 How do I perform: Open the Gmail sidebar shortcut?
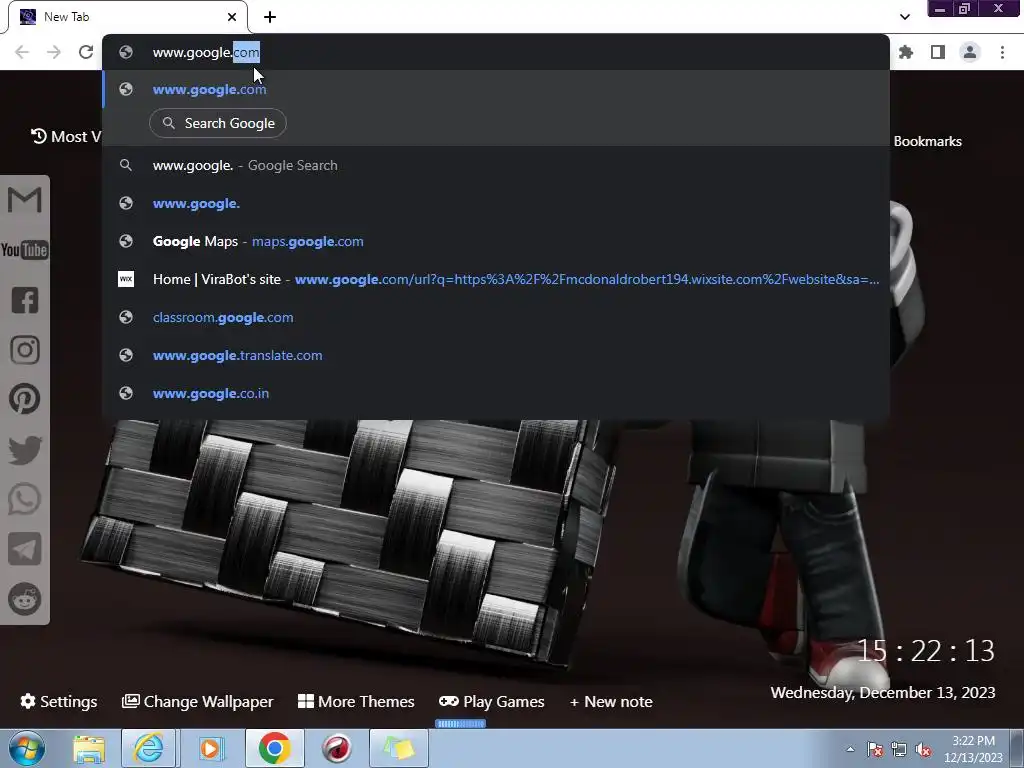25,200
